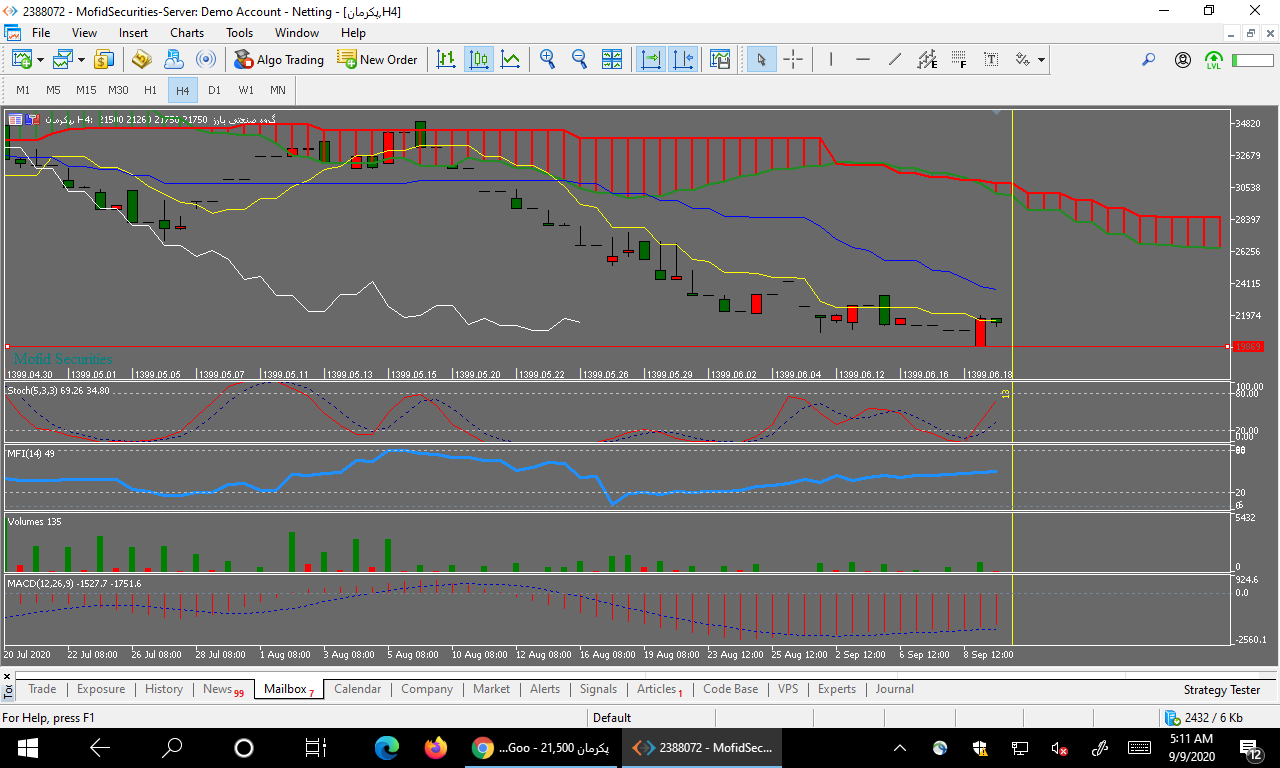This screenshot has width=1280, height=768.
Task: Open the File menu
Action: [x=41, y=33]
